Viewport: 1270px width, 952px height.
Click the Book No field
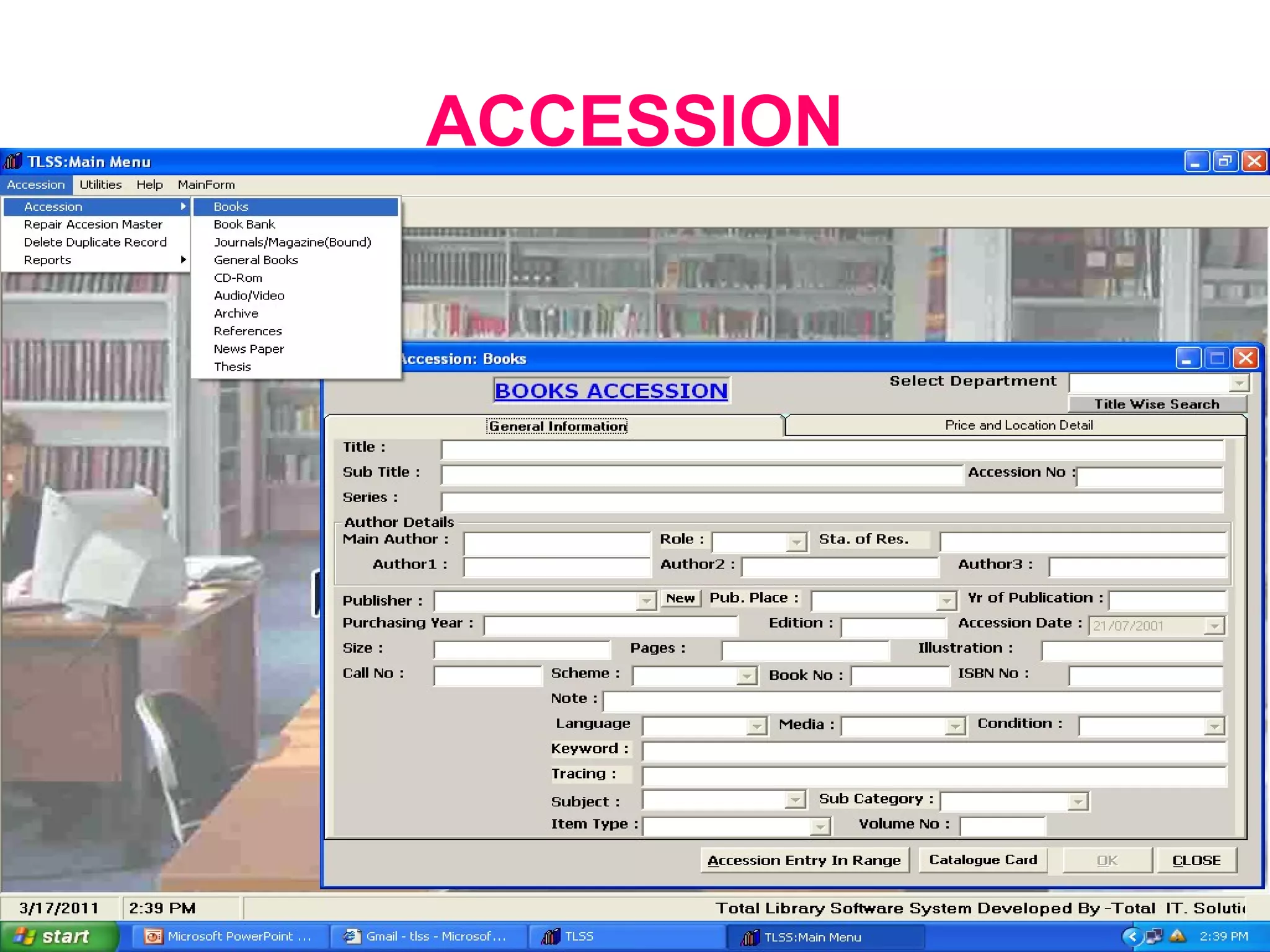[900, 676]
